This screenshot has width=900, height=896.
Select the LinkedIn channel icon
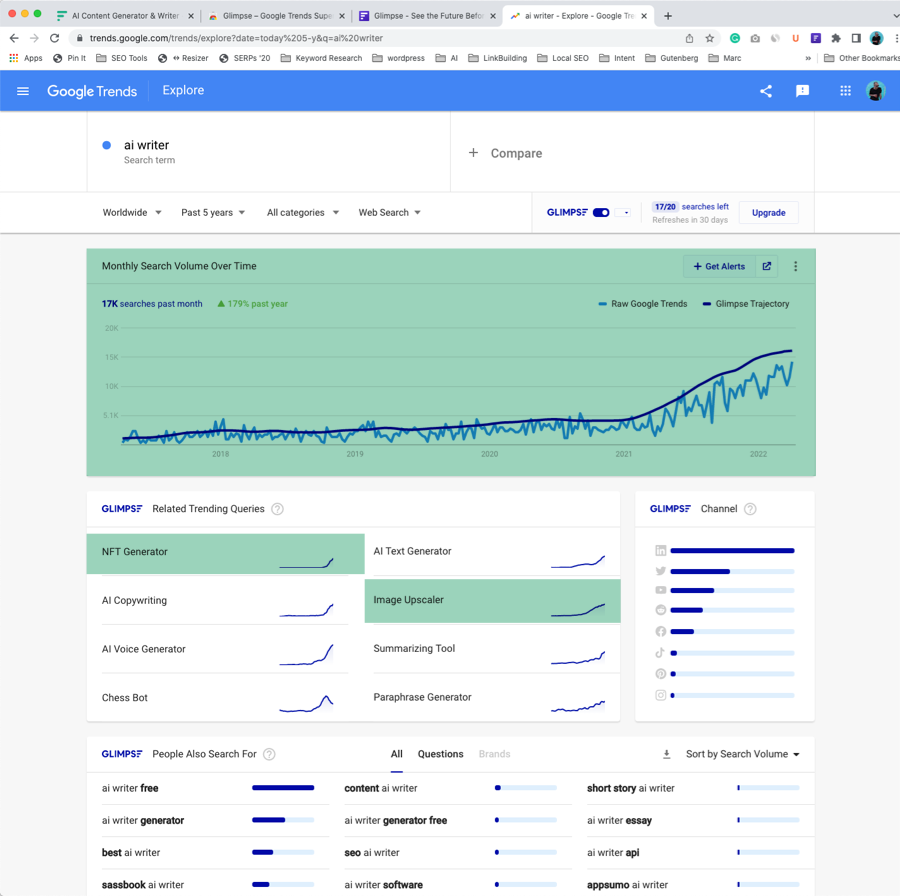pos(661,550)
